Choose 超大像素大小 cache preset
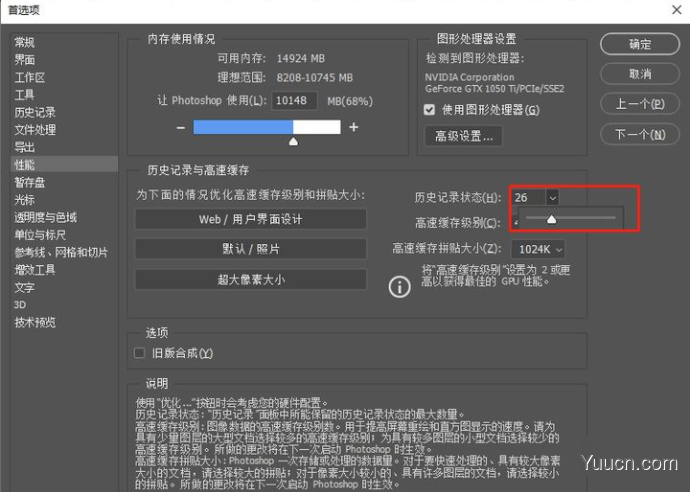The width and height of the screenshot is (690, 492). [x=250, y=279]
